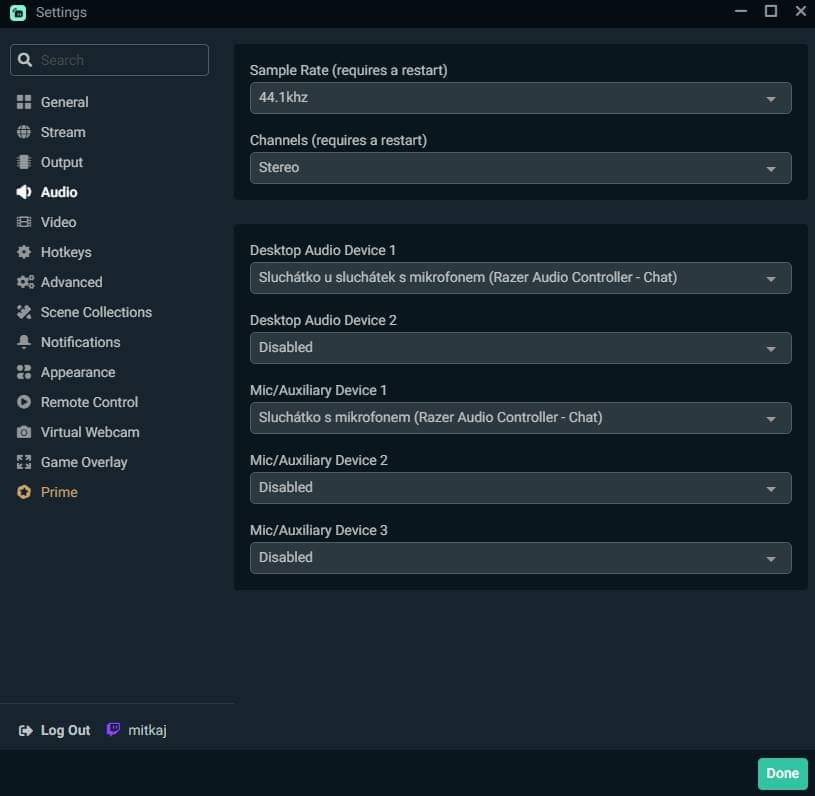Open the Advanced settings section
This screenshot has width=815, height=796.
(x=71, y=282)
